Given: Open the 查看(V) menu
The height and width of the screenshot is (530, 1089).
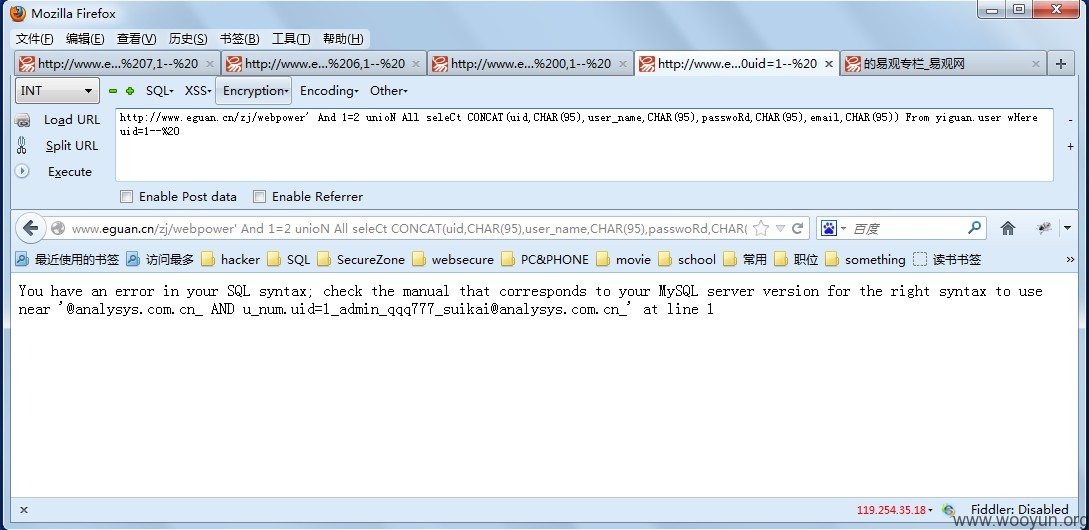Looking at the screenshot, I should tap(136, 39).
